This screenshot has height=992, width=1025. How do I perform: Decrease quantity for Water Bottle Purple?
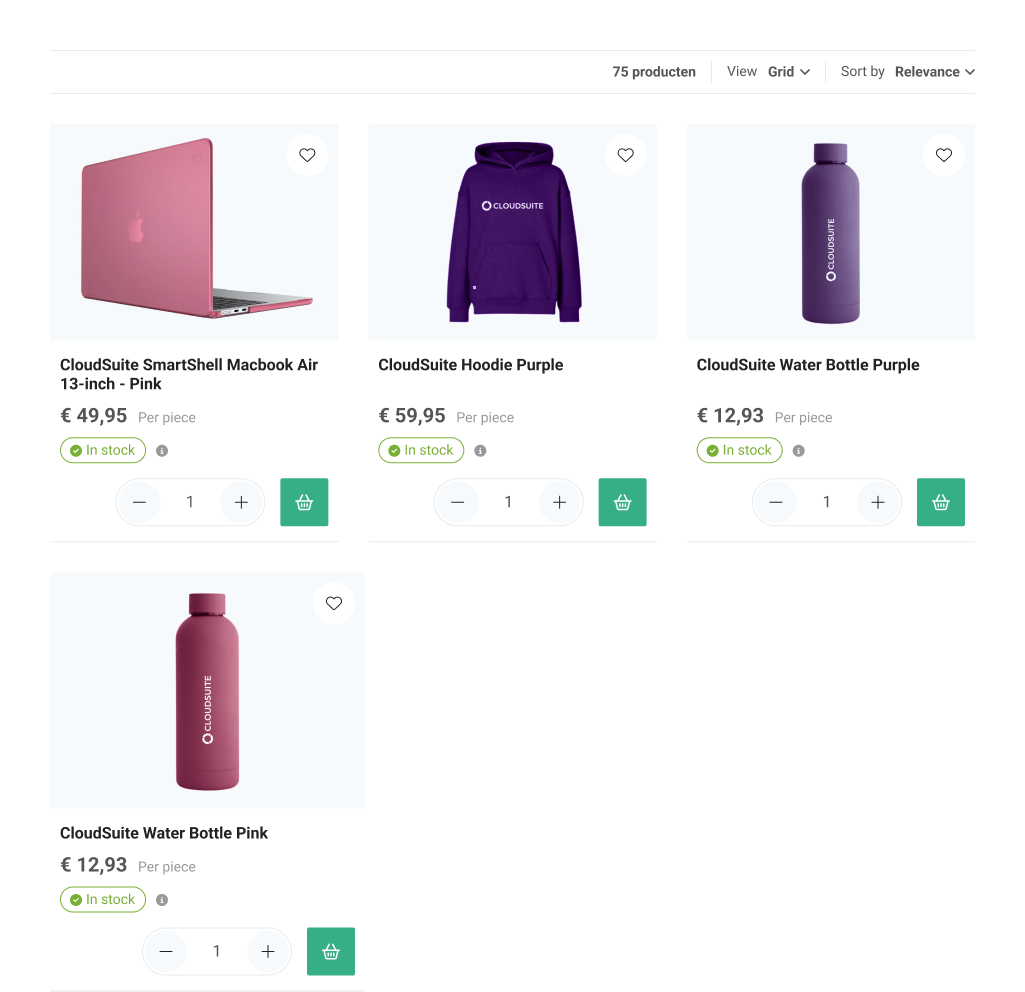click(776, 502)
